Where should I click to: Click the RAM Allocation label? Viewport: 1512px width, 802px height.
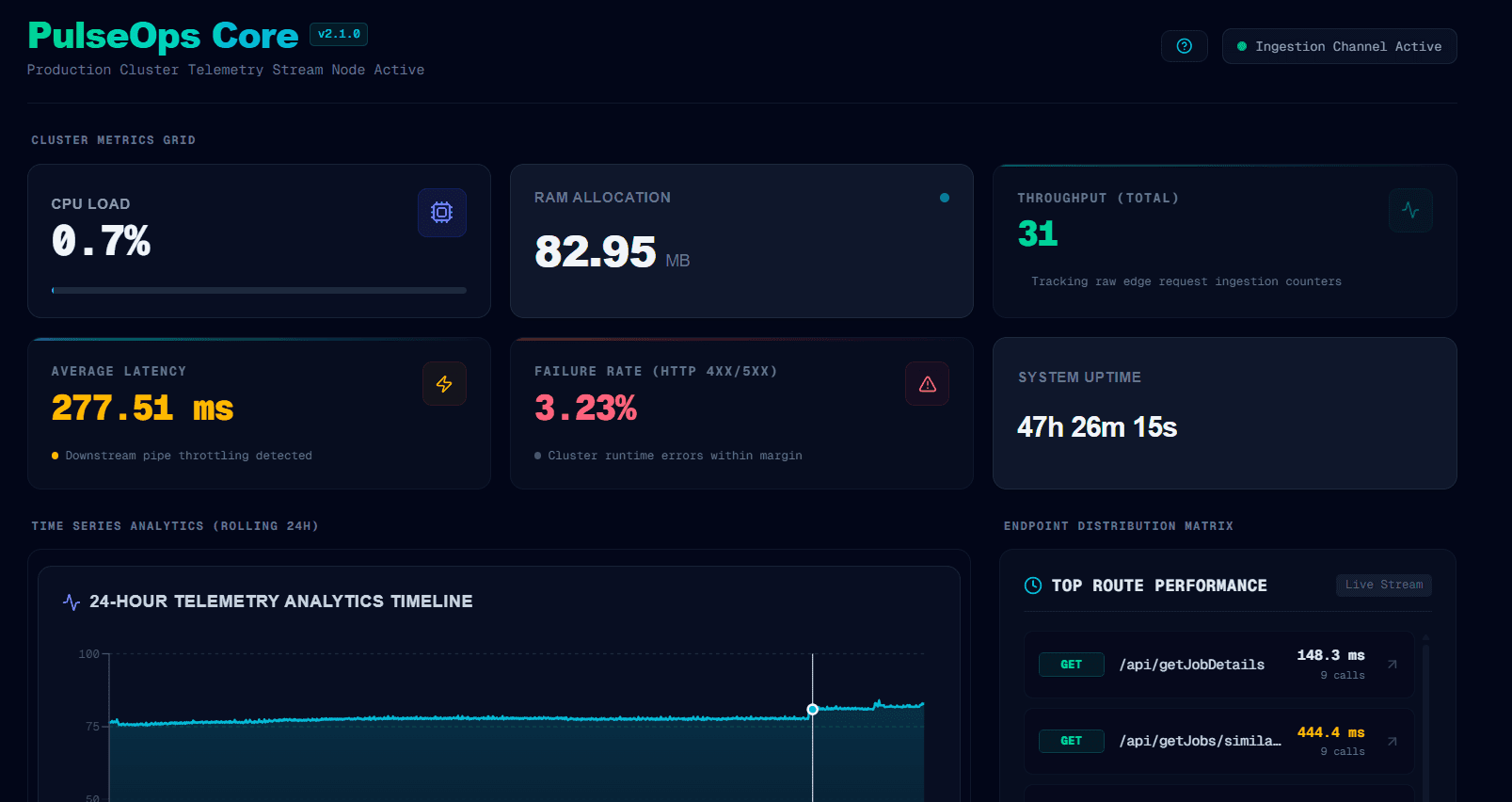tap(602, 198)
